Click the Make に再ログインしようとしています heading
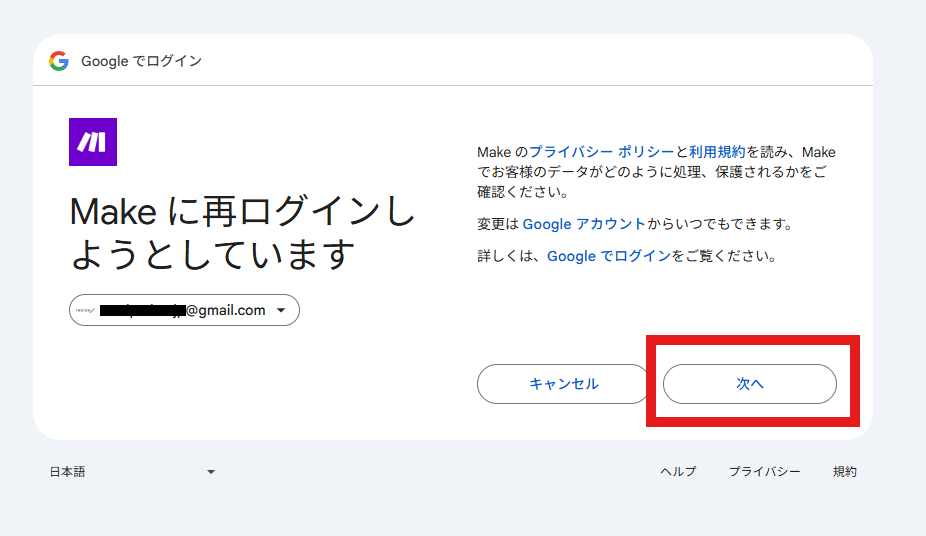The width and height of the screenshot is (926, 536). point(243,233)
